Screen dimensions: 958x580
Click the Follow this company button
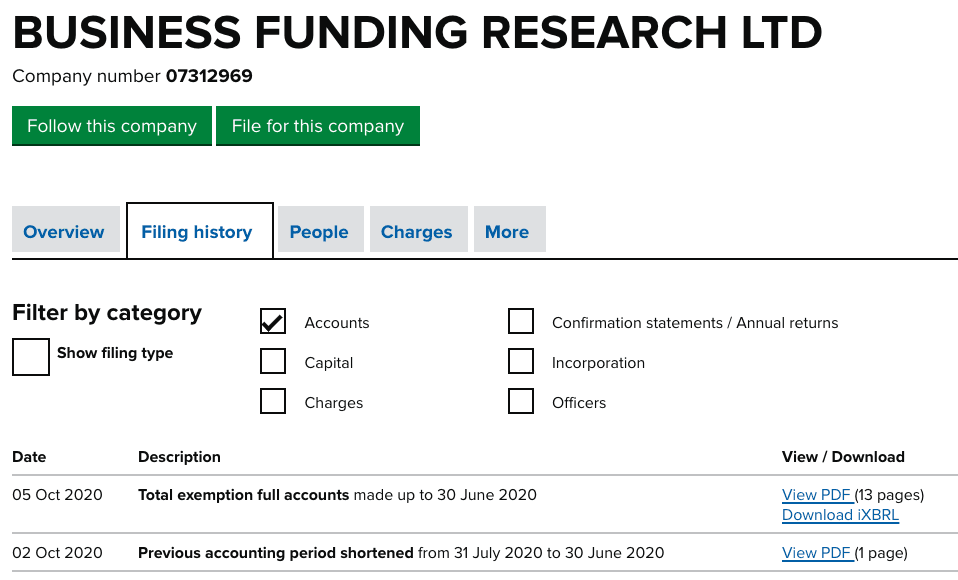[x=112, y=126]
